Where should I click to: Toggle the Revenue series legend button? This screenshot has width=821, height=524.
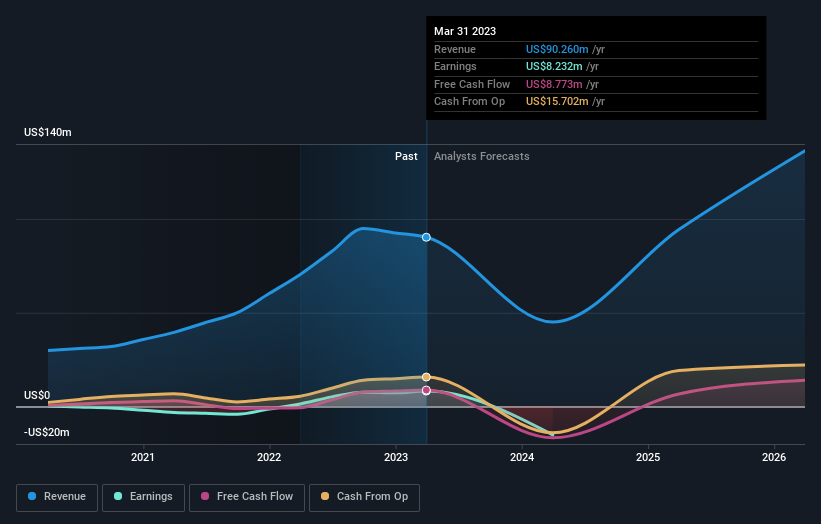point(57,497)
